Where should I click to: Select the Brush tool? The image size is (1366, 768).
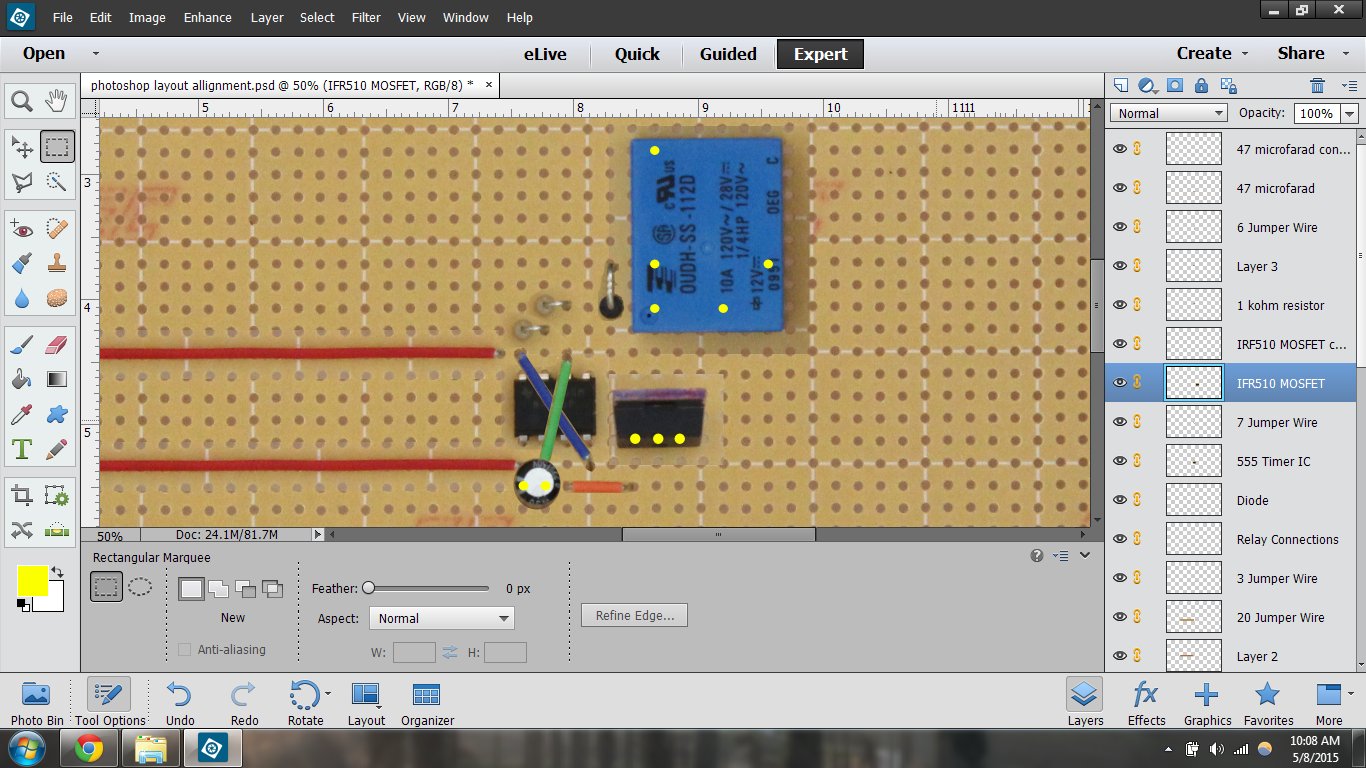click(22, 345)
